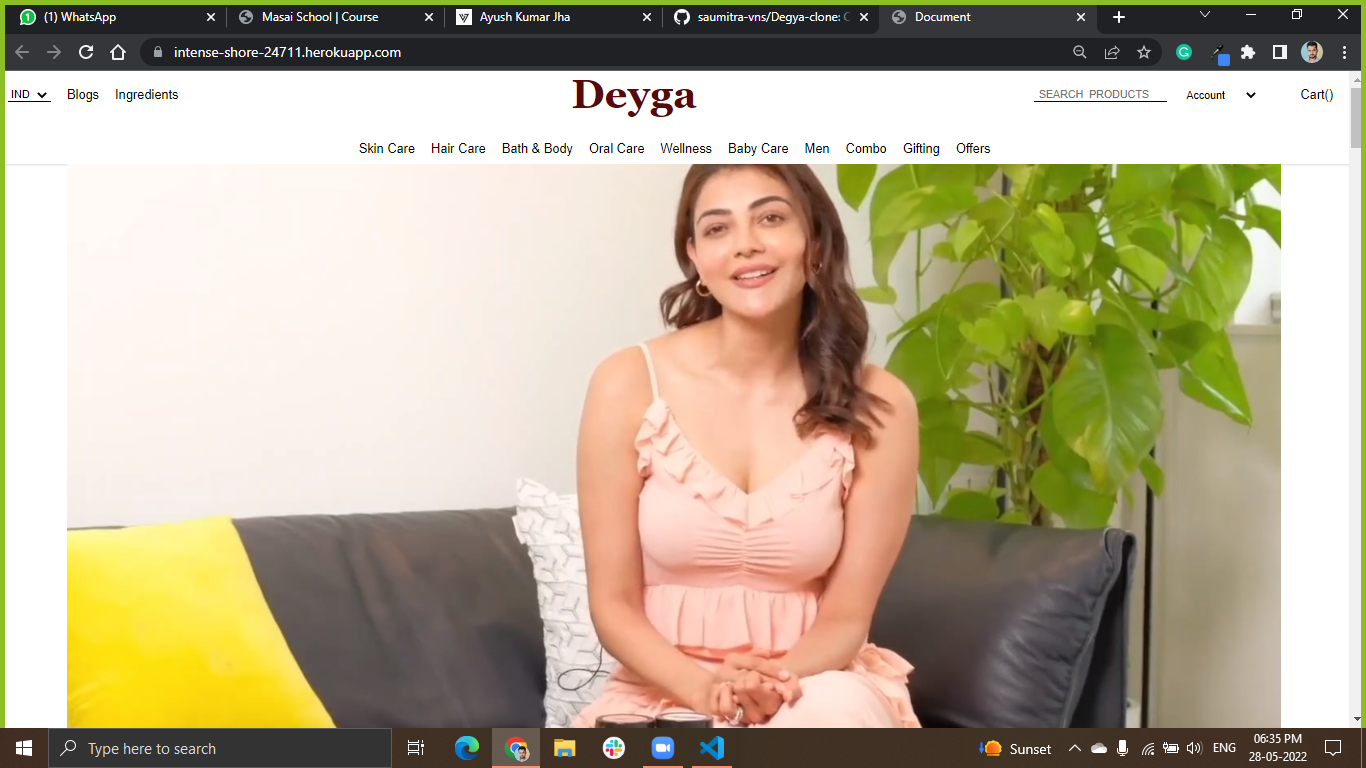Click the address bar URL
Viewport: 1366px width, 768px height.
[287, 52]
